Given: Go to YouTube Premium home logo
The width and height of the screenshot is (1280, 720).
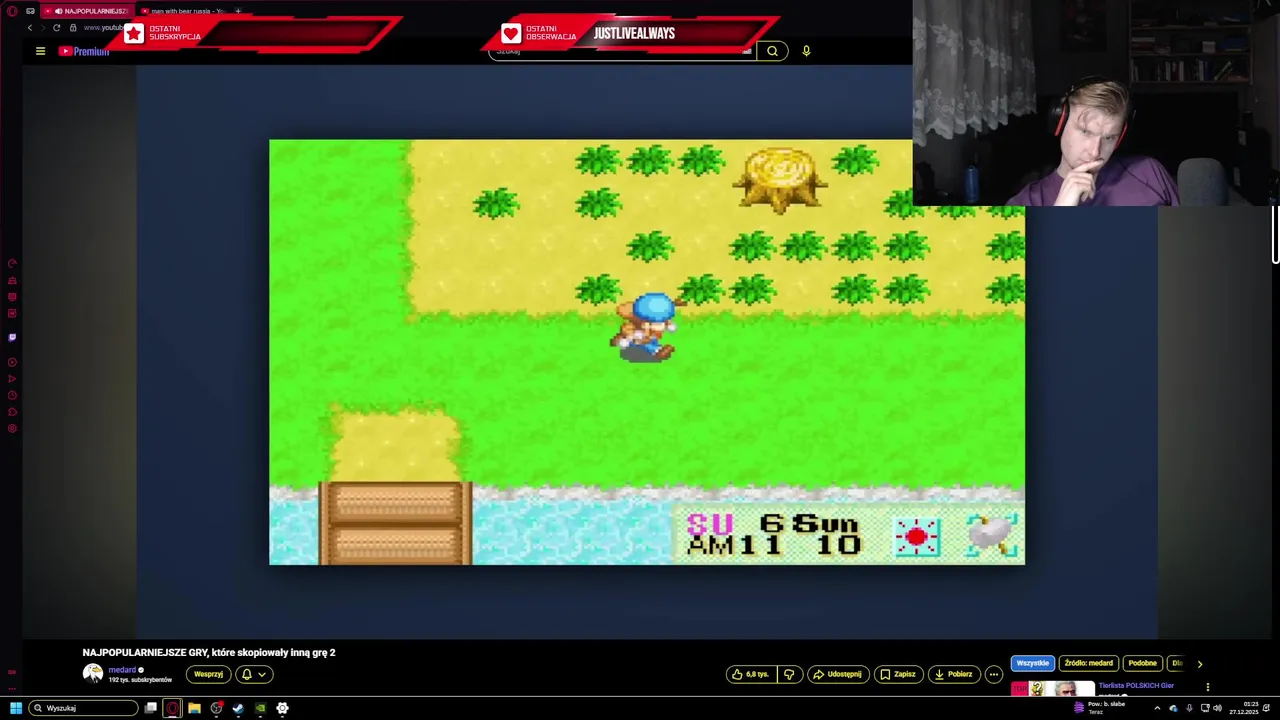Looking at the screenshot, I should point(84,51).
